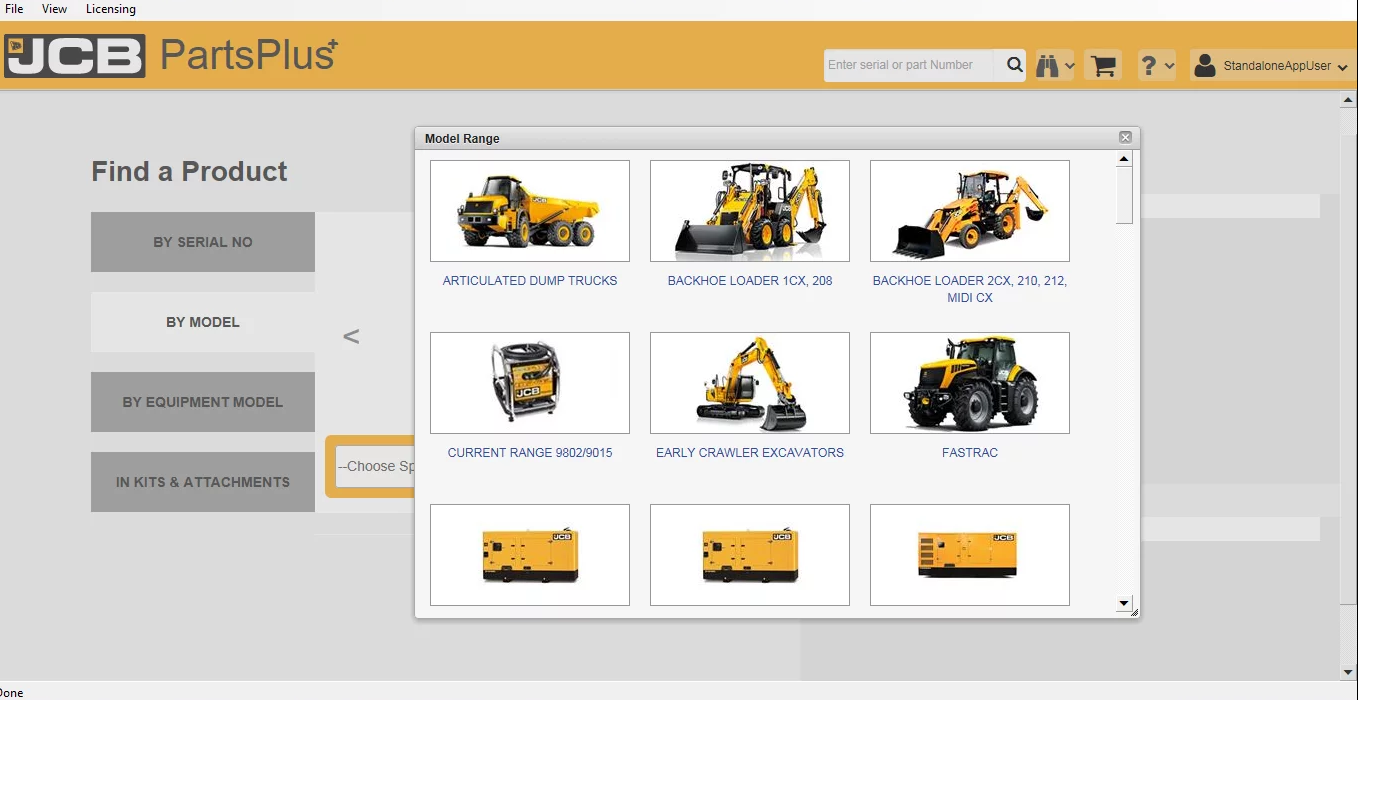Close the Model Range dialog

(x=1125, y=137)
